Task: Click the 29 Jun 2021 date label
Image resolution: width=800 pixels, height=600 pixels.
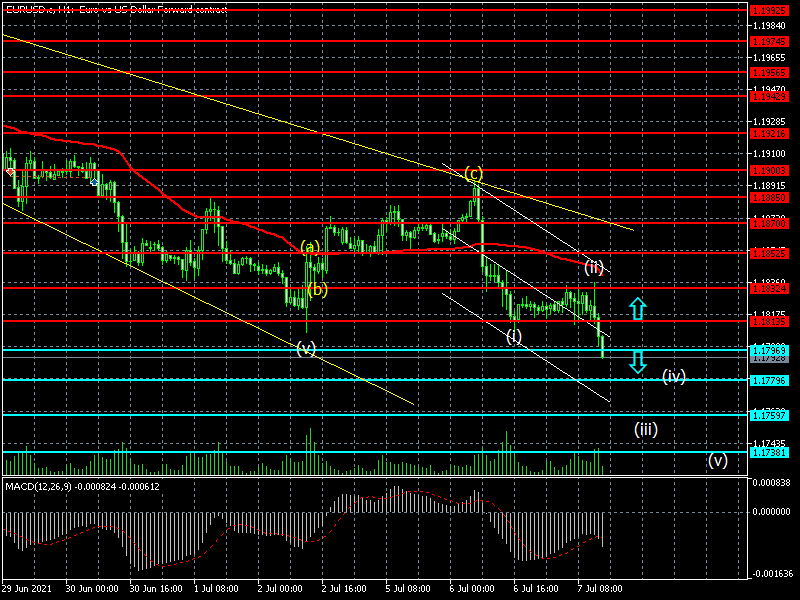Action: pyautogui.click(x=27, y=588)
